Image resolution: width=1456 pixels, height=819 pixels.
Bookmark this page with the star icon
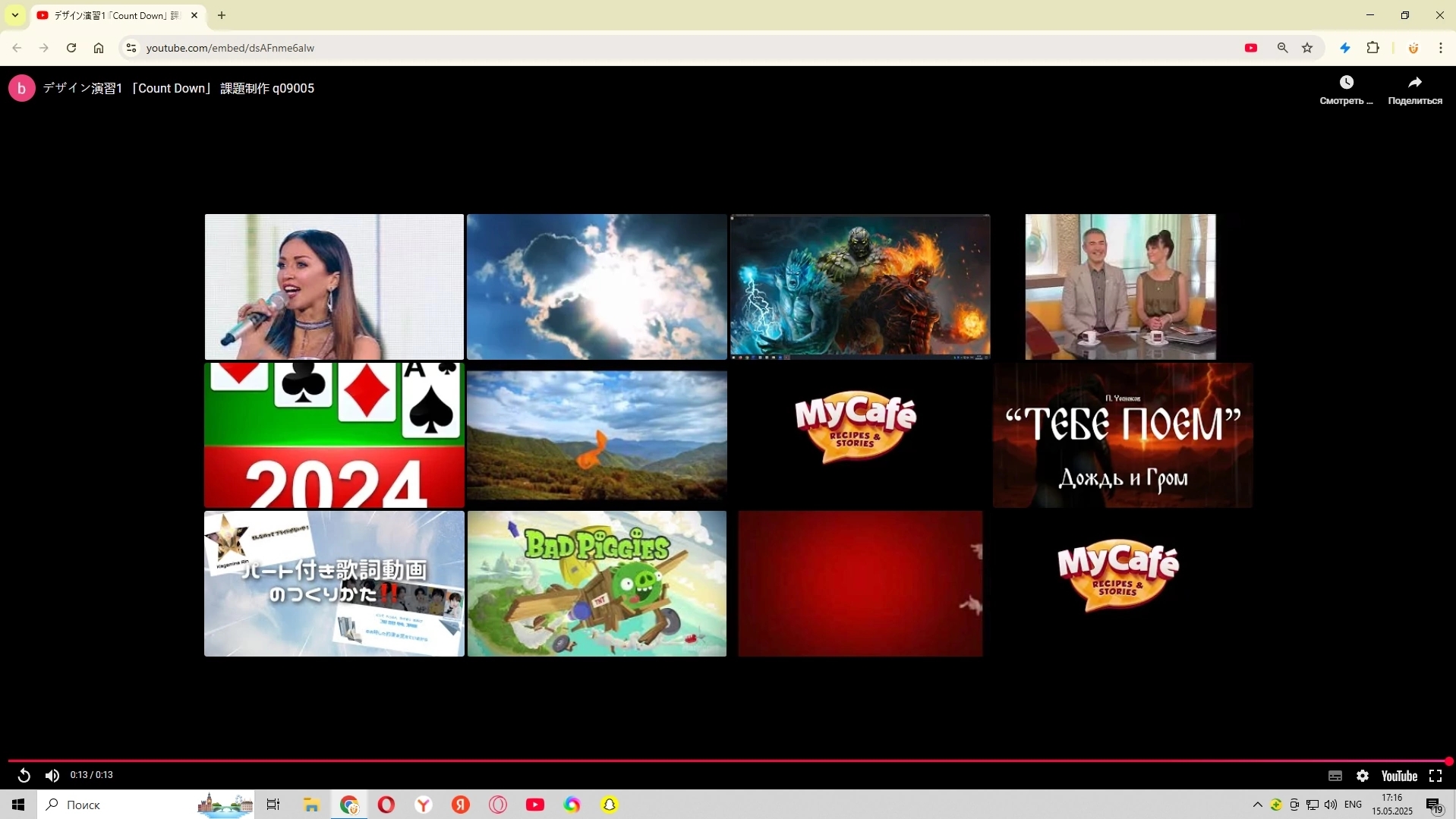tap(1307, 48)
